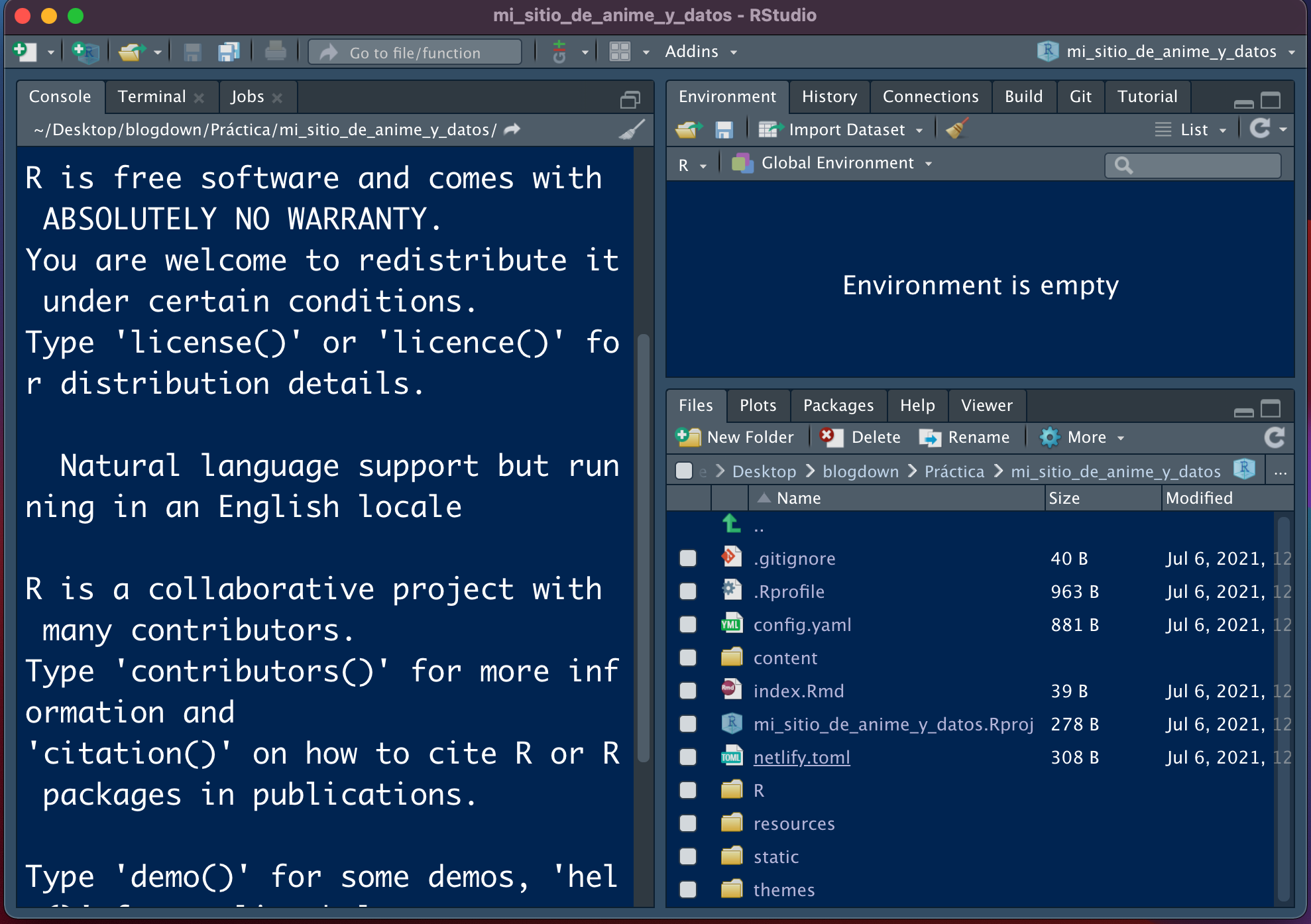1311x924 pixels.
Task: Select checkbox for index.Rmd file
Action: pos(688,691)
